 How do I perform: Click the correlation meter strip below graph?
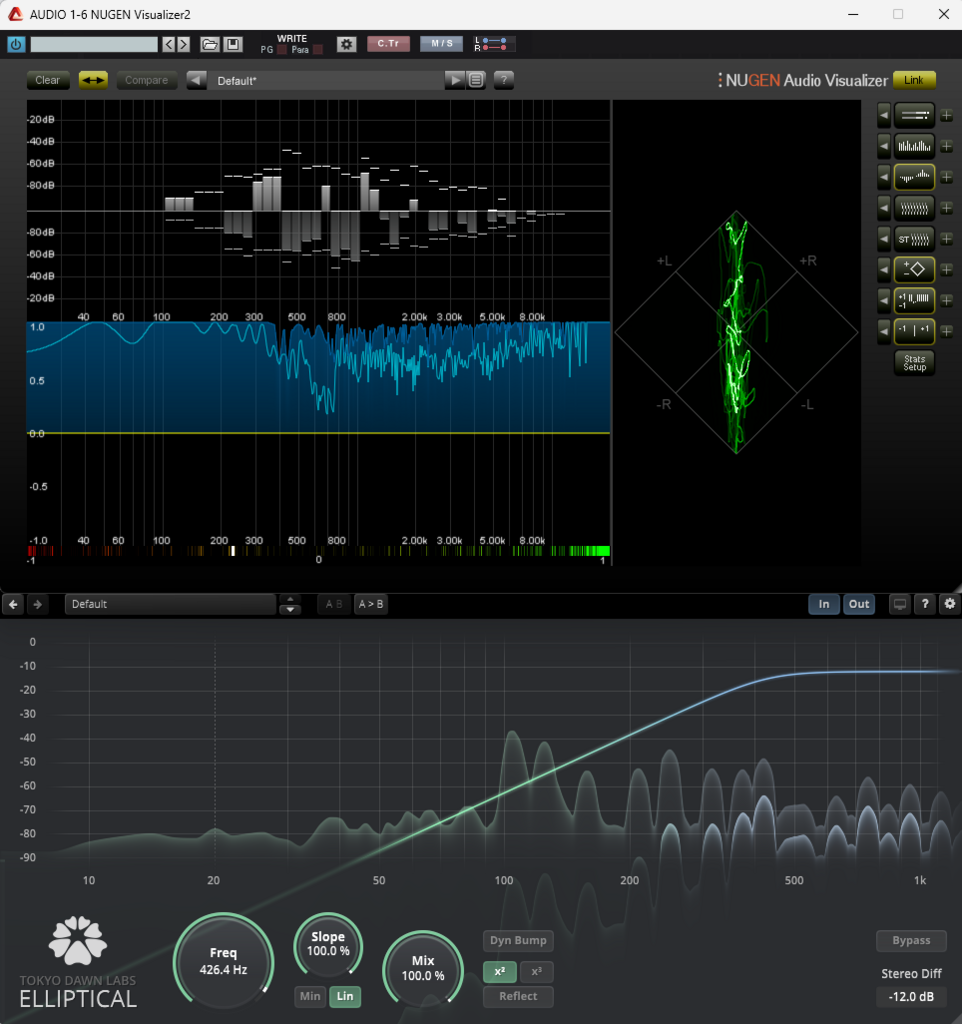point(319,551)
